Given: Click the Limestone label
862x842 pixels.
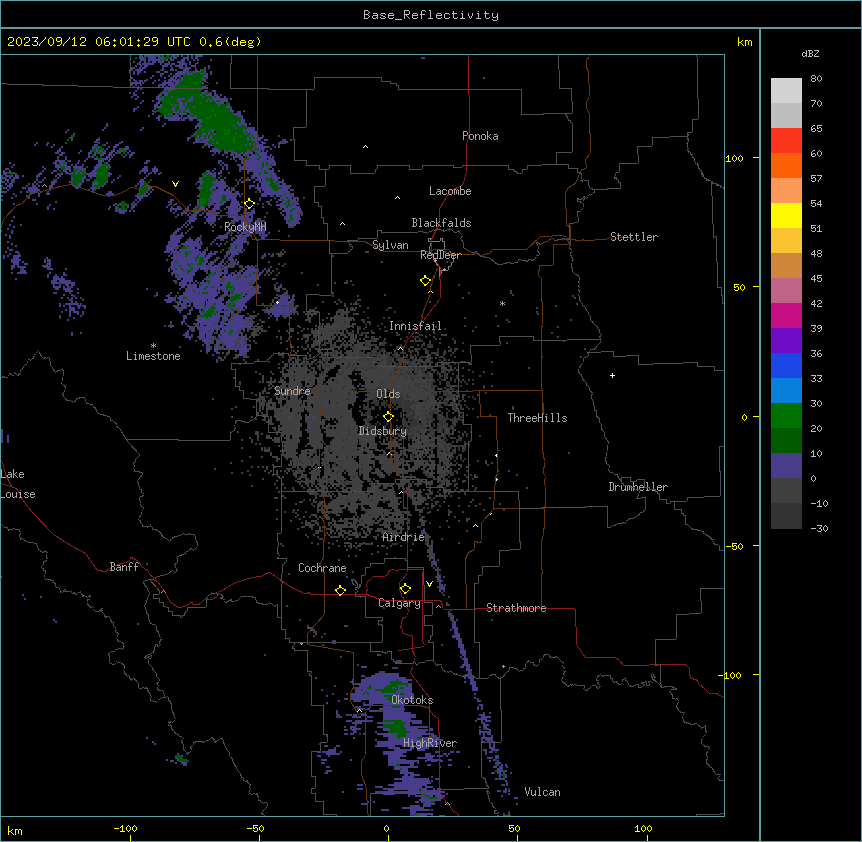Looking at the screenshot, I should click(153, 356).
